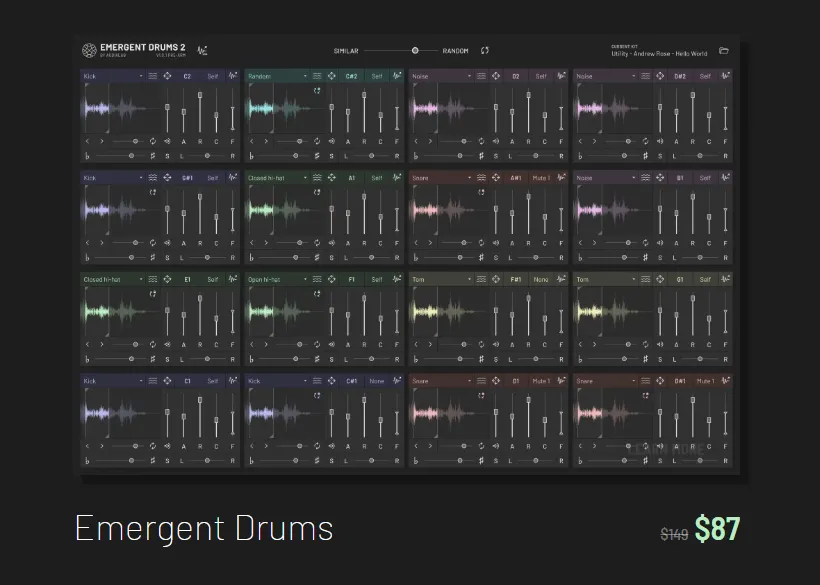Viewport: 820px width, 585px height.
Task: Click the sharp pitch icon on the D2 pad
Action: click(x=481, y=156)
